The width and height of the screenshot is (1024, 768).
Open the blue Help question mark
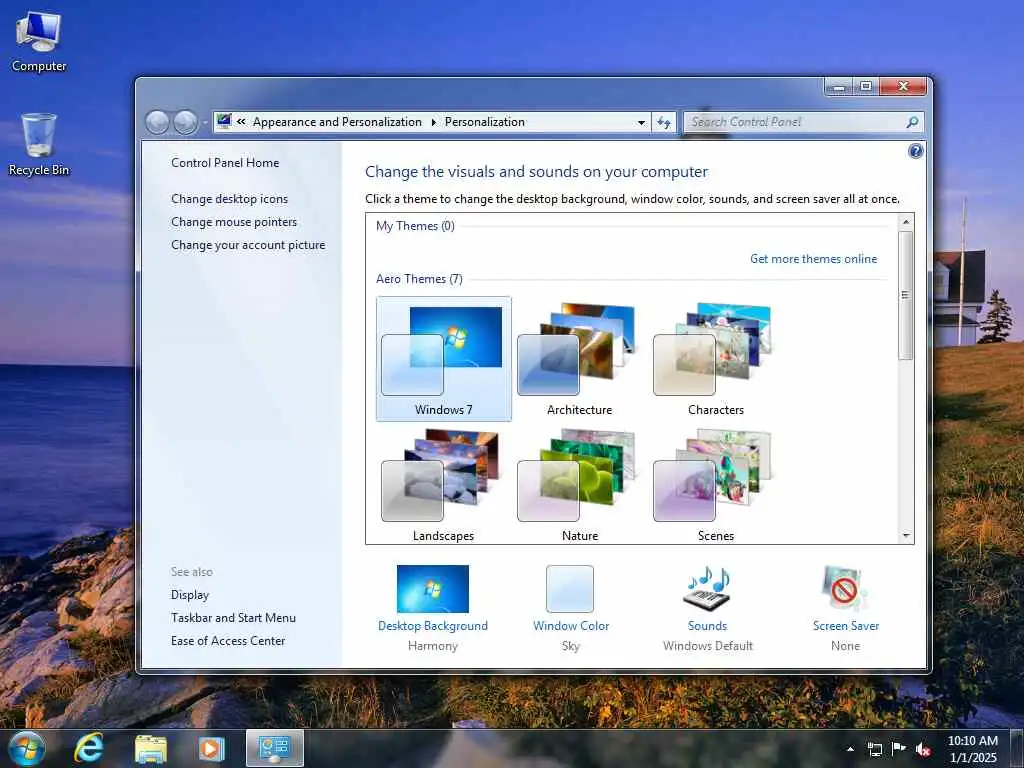[916, 152]
